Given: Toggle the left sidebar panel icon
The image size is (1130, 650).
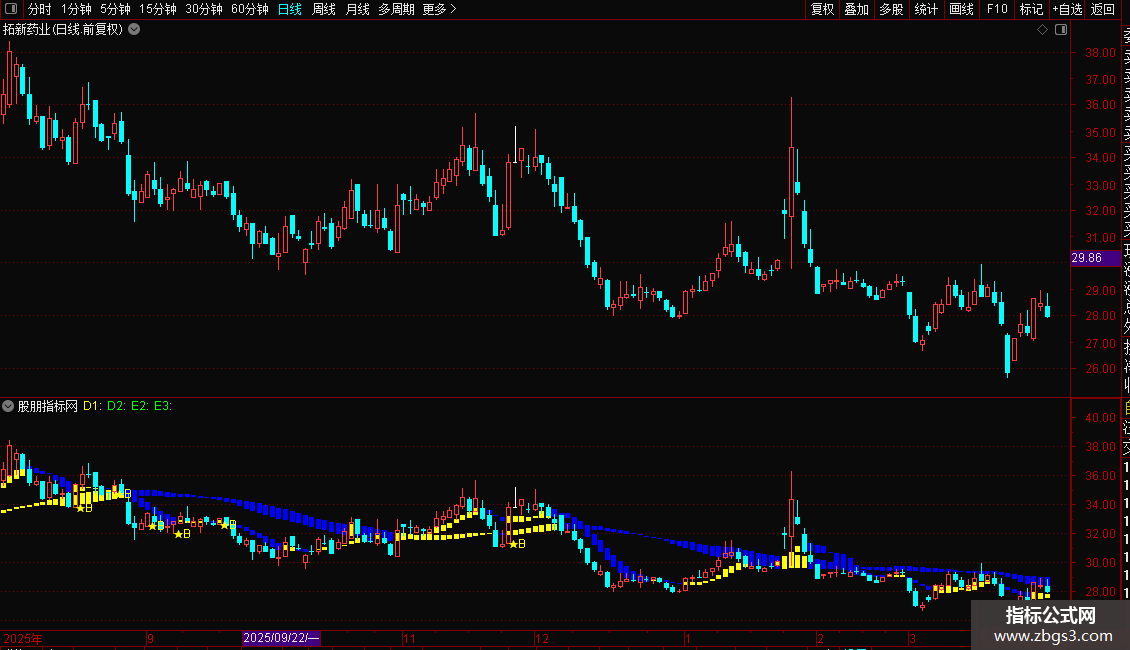Looking at the screenshot, I should (x=11, y=9).
